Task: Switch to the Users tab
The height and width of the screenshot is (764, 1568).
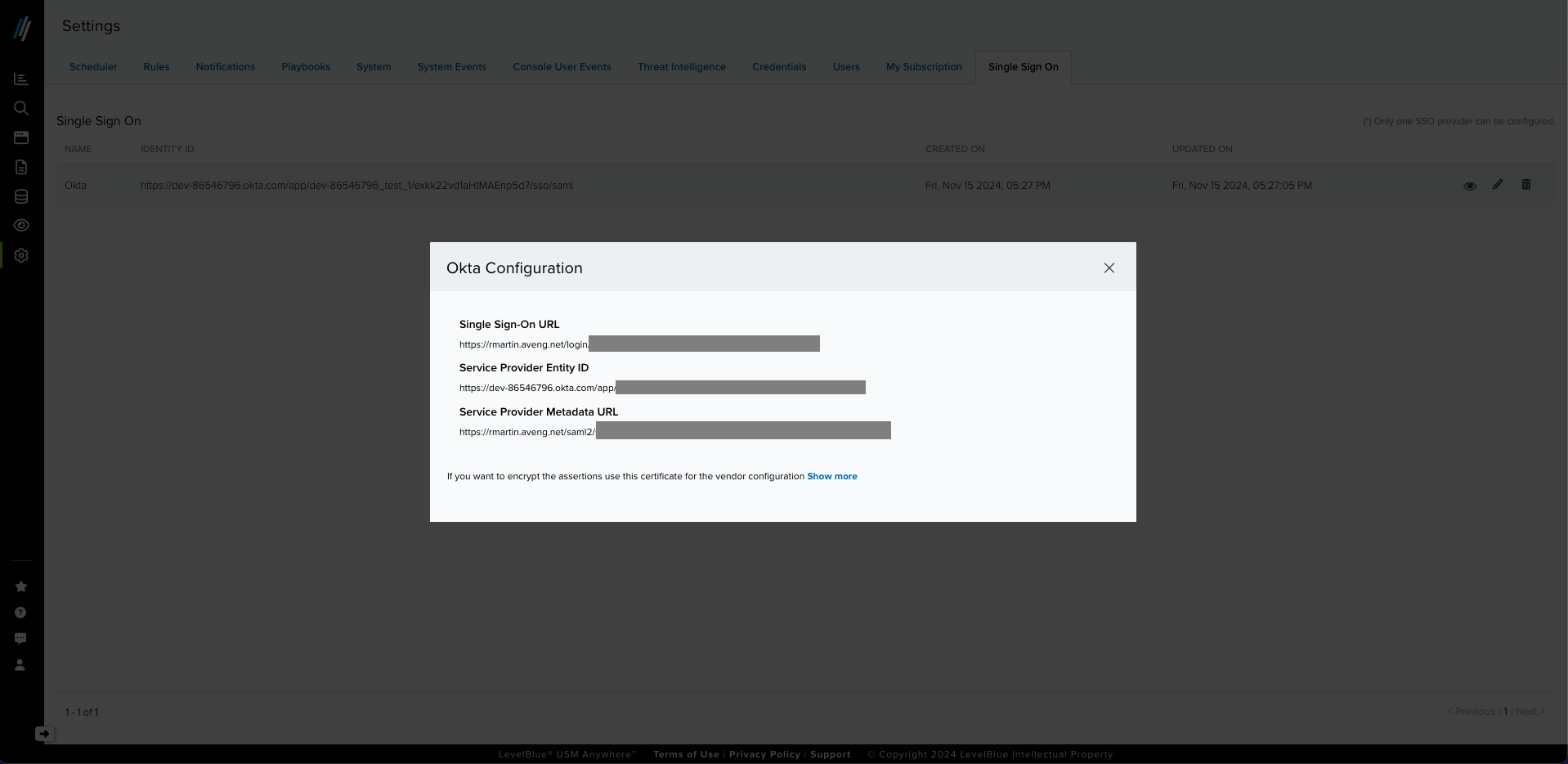Action: click(846, 67)
